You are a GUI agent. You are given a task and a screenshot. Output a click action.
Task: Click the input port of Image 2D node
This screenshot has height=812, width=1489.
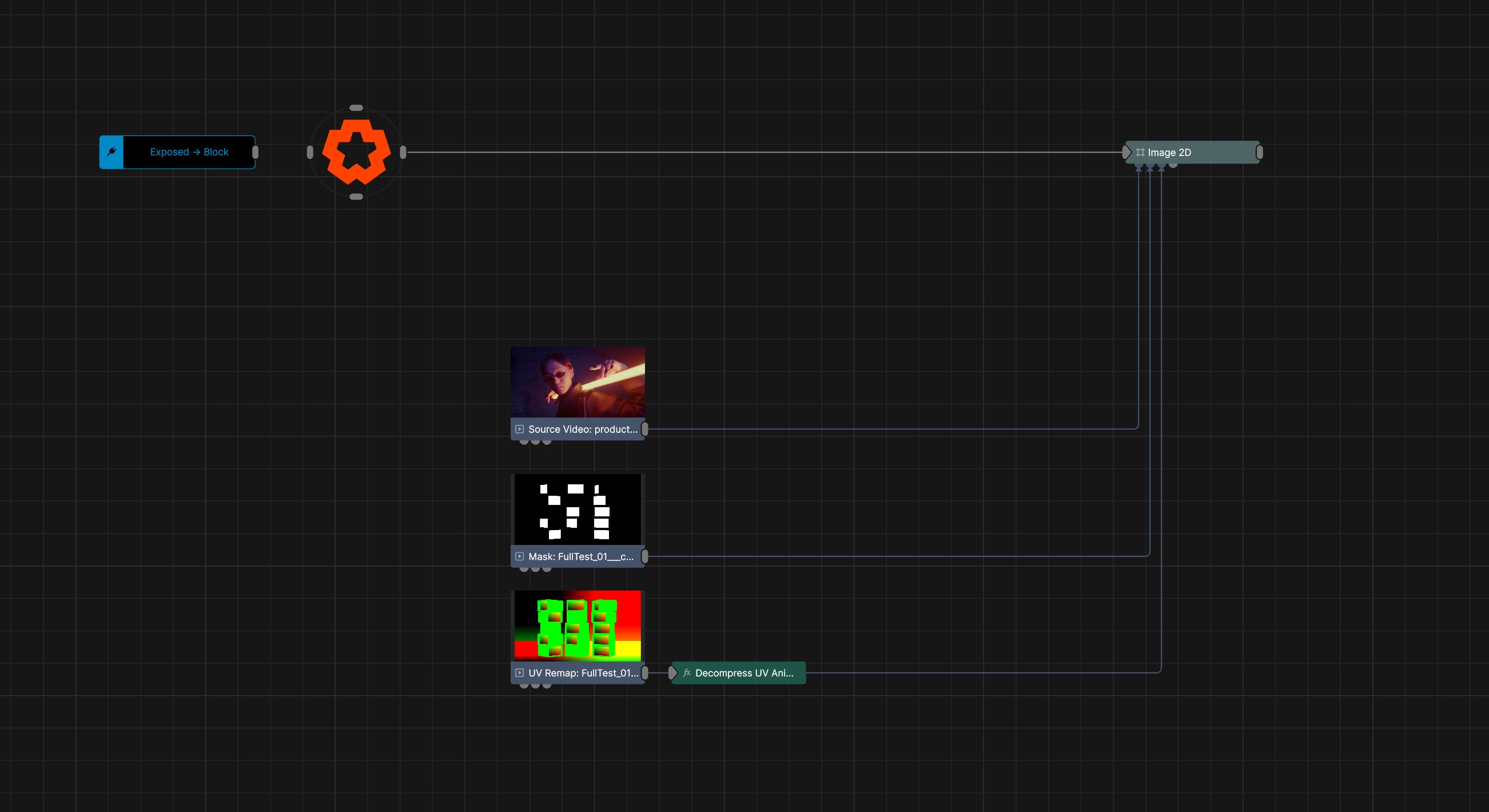click(1126, 153)
